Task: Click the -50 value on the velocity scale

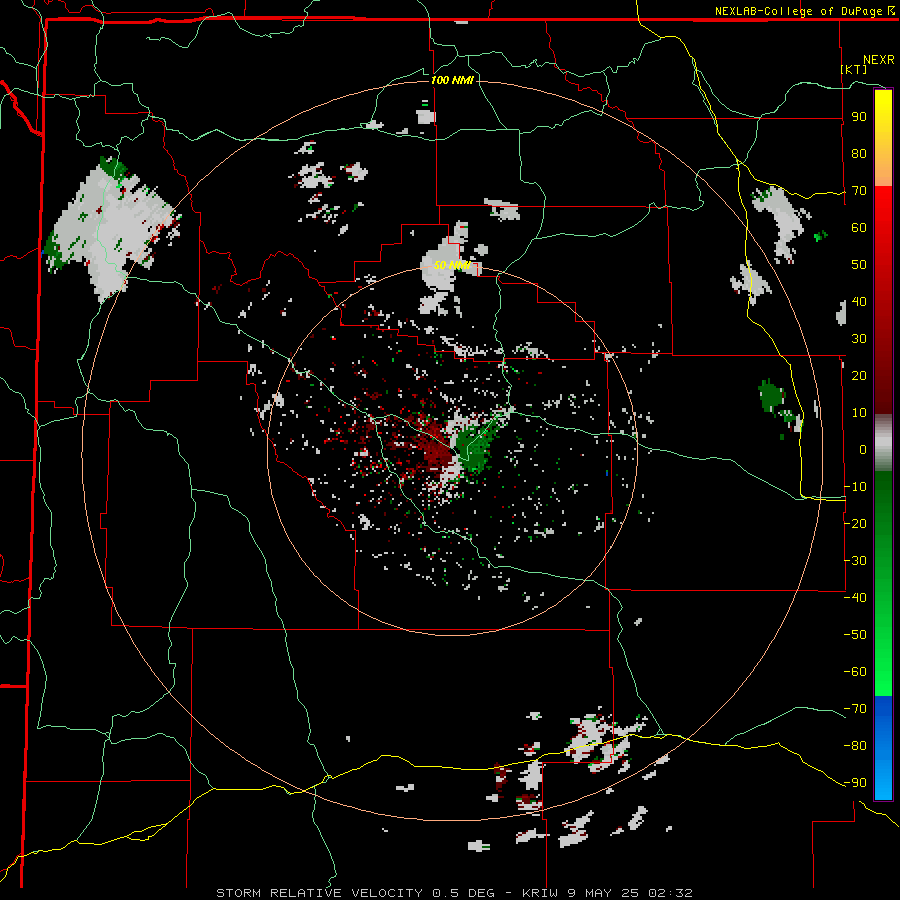Action: [x=855, y=634]
